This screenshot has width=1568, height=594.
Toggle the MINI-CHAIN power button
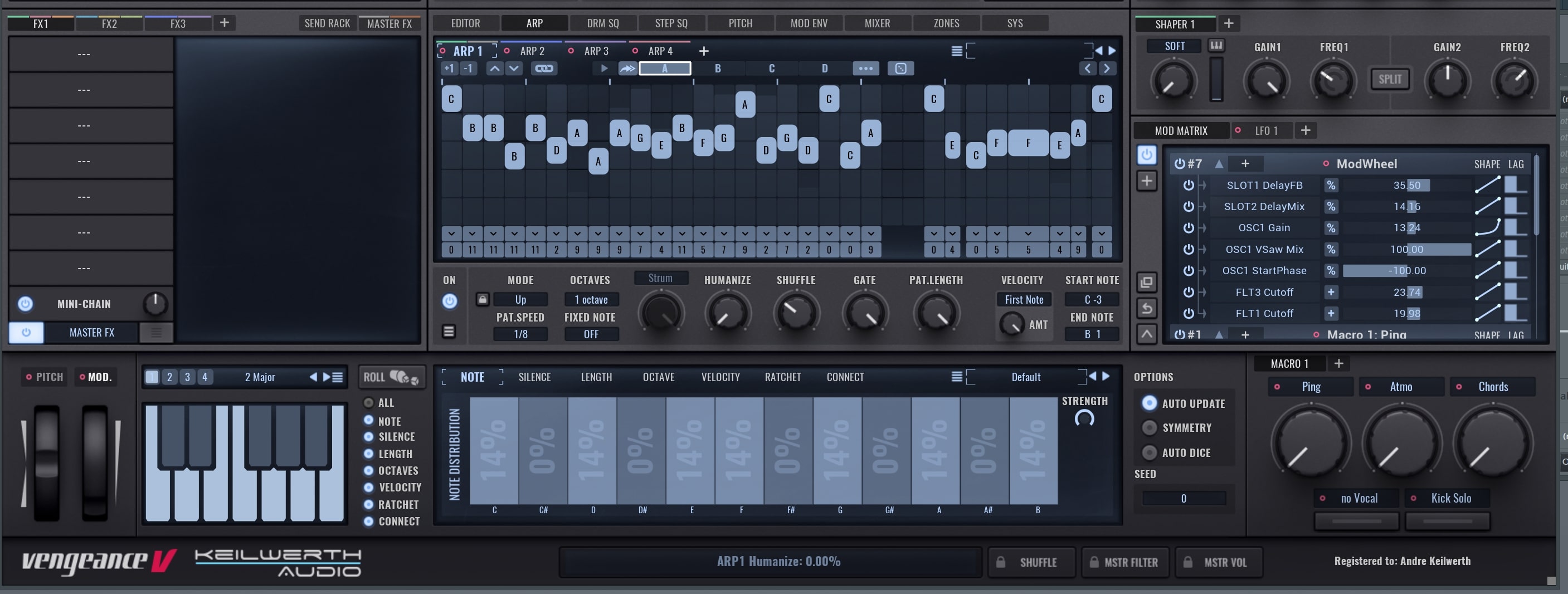click(25, 304)
